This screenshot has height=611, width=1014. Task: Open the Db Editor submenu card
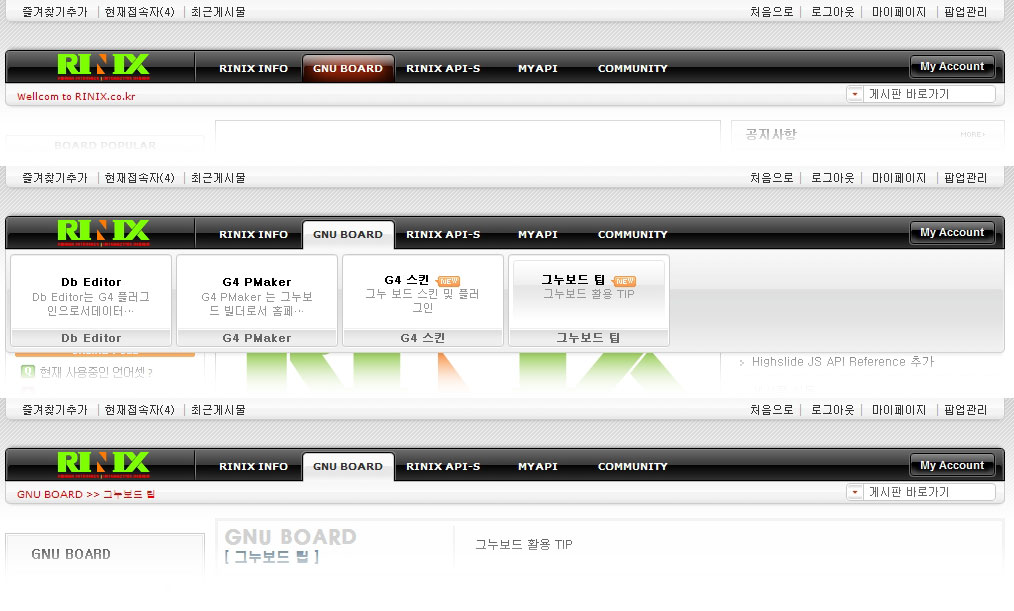click(91, 301)
